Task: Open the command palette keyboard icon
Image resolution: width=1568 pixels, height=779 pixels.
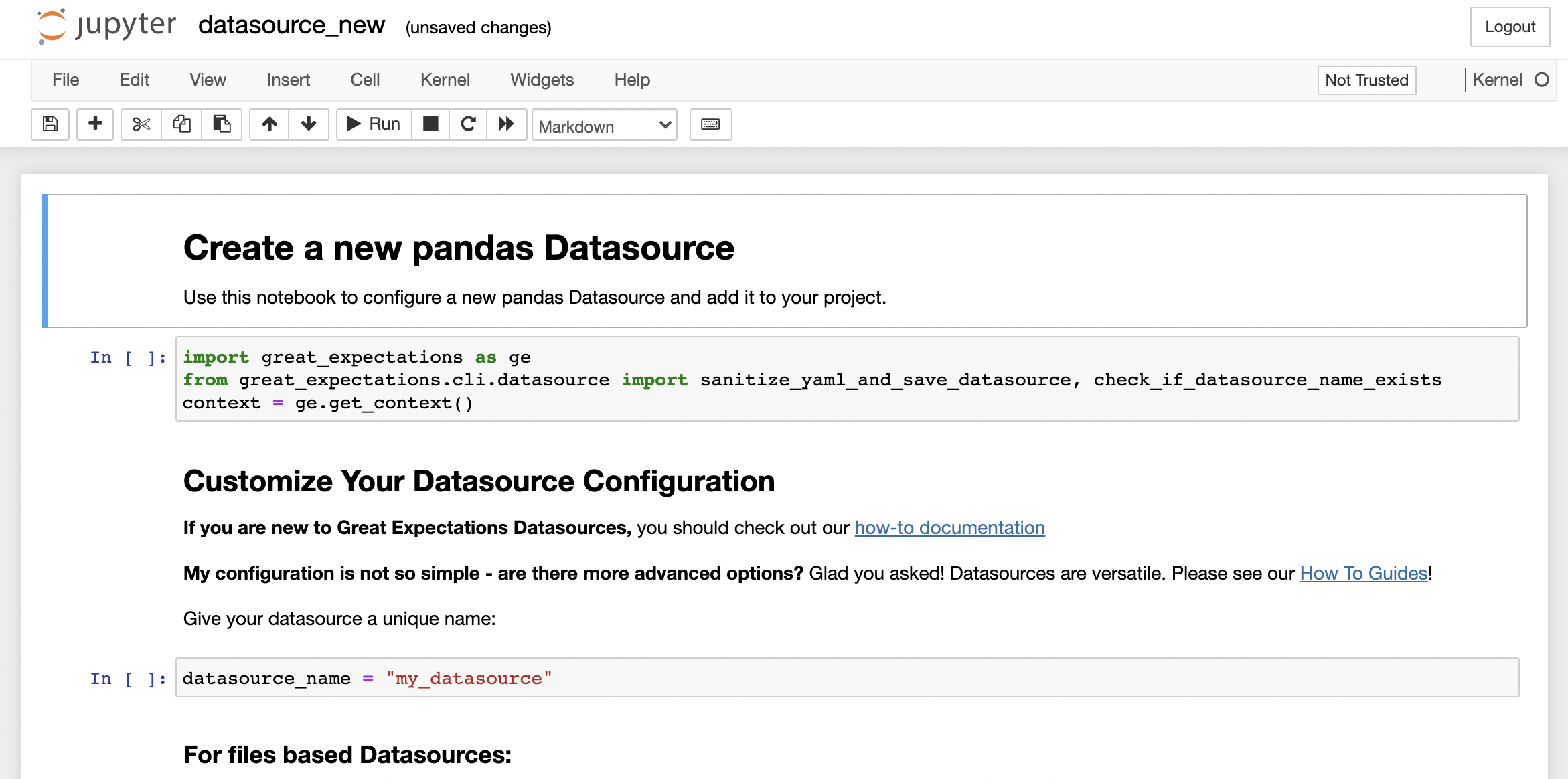Action: (x=710, y=124)
